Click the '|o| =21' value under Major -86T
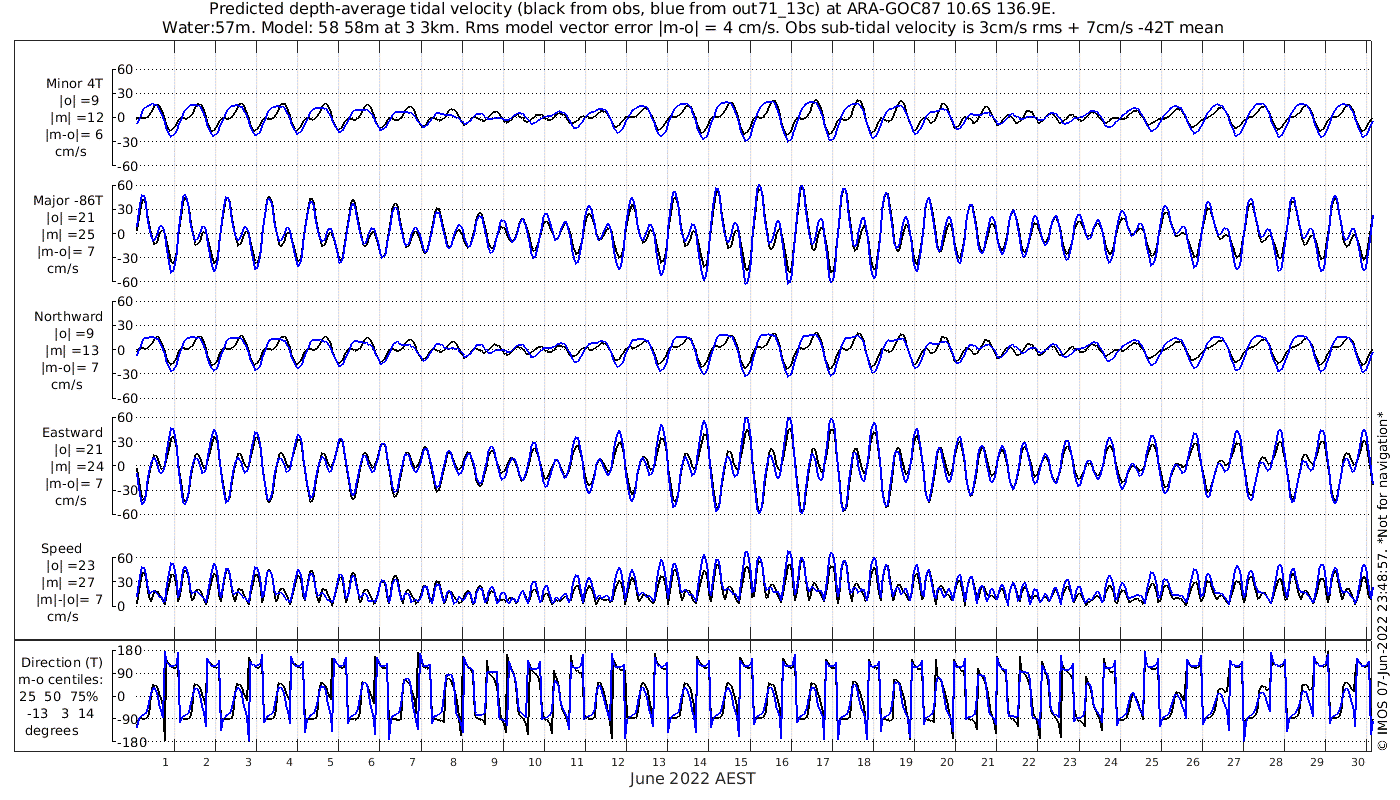Screen dimensions: 1400x800 click(74, 218)
